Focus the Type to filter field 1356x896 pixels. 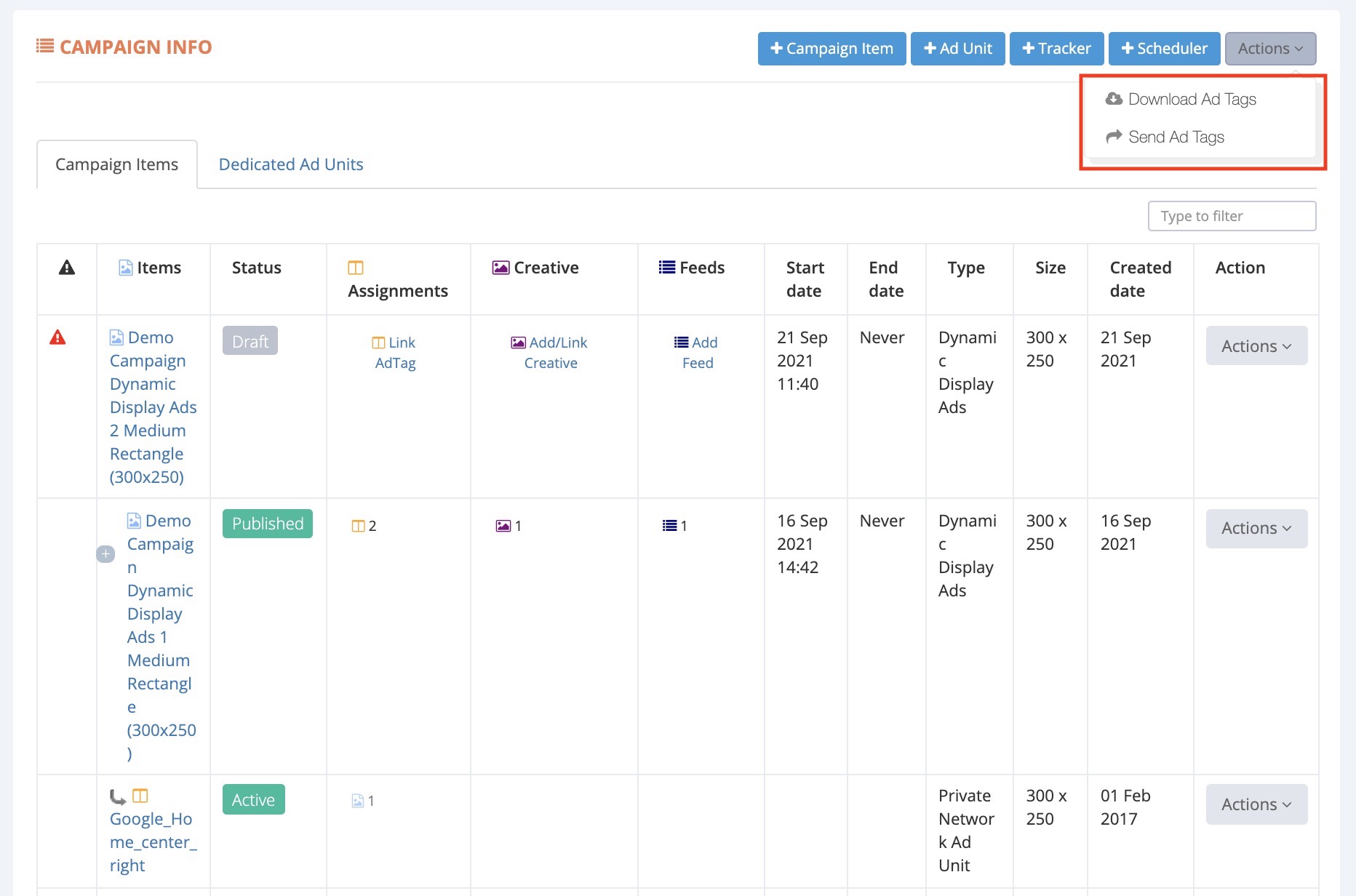tap(1232, 216)
